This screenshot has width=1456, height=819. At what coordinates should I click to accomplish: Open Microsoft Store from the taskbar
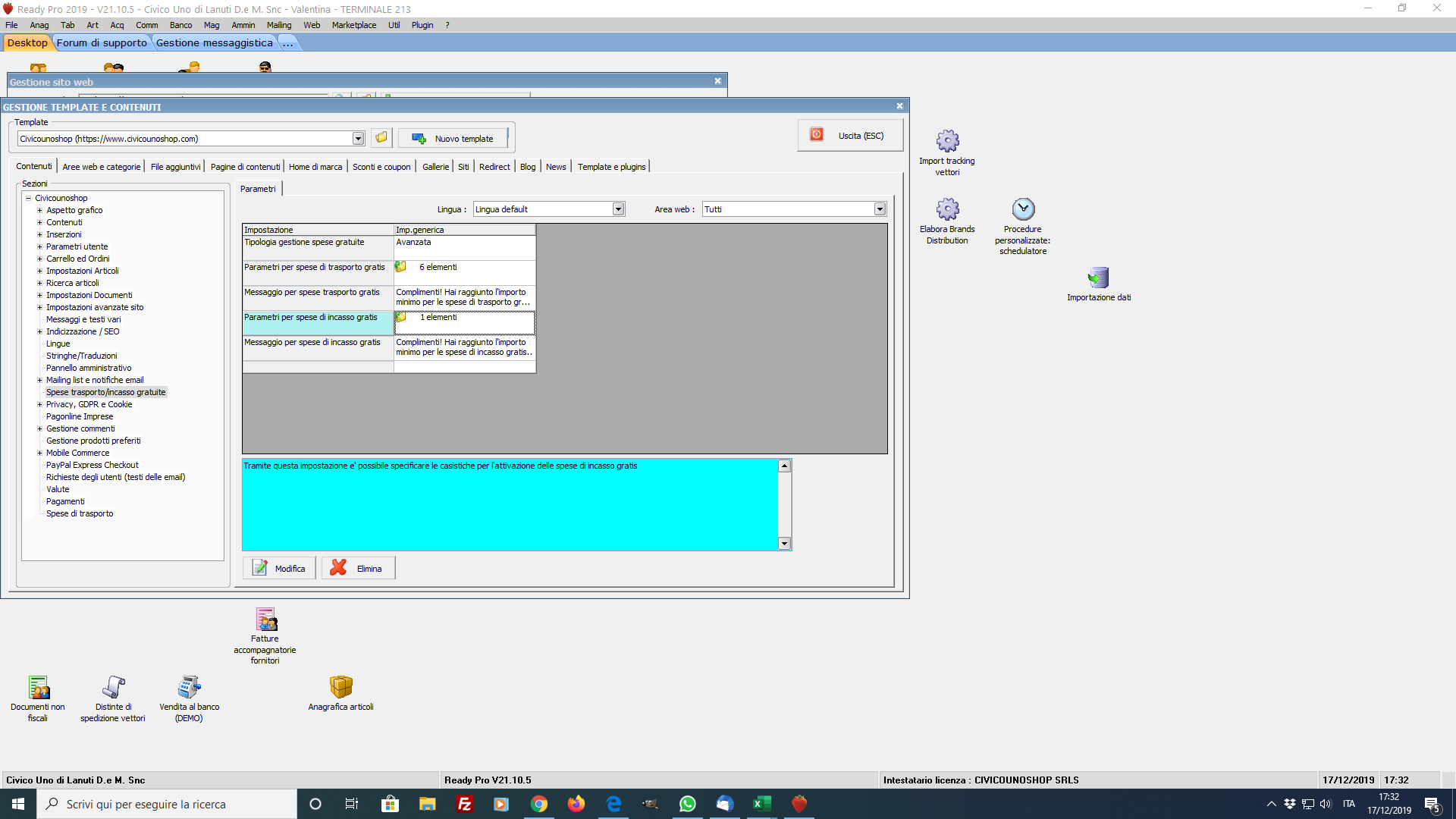tap(391, 804)
